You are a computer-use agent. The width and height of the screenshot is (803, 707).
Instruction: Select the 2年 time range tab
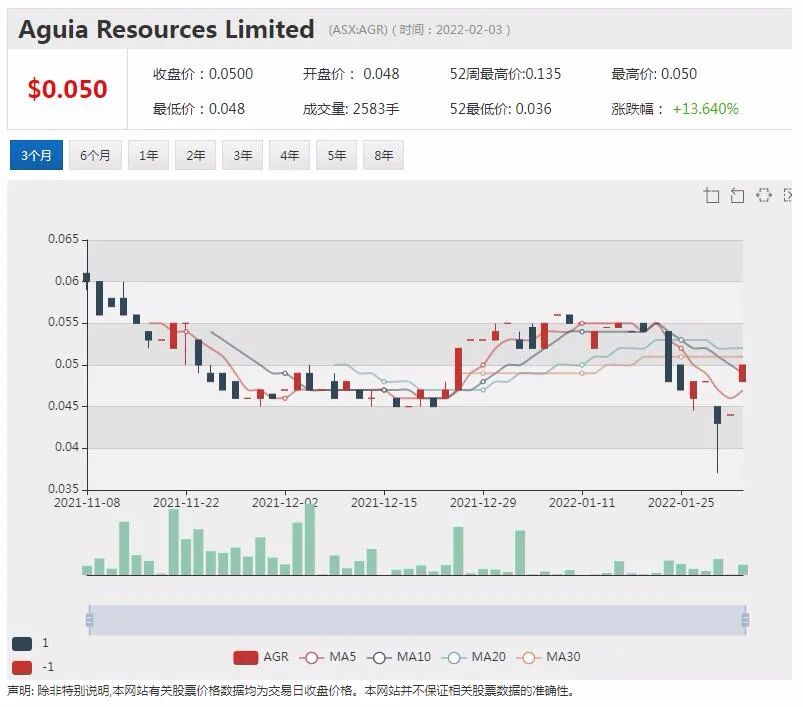196,155
